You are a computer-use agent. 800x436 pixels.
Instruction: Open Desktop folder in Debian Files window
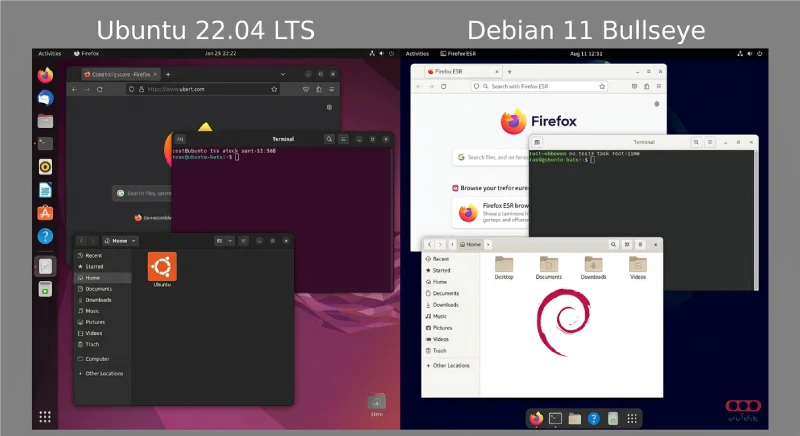click(x=504, y=268)
